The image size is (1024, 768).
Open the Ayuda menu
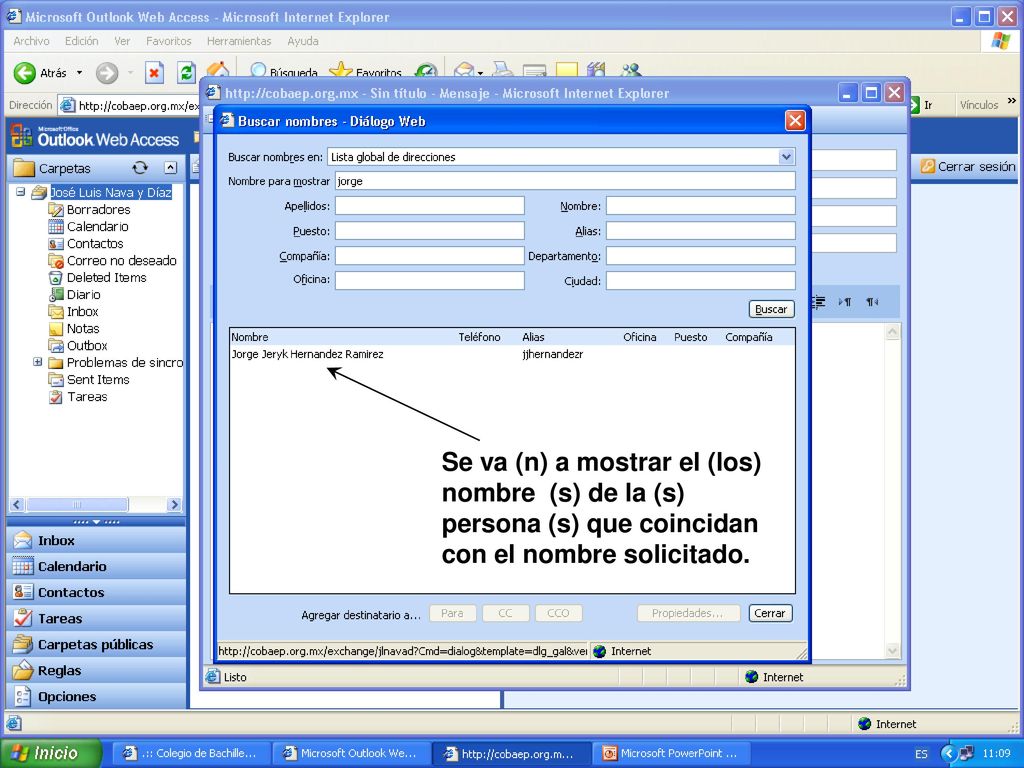tap(303, 40)
